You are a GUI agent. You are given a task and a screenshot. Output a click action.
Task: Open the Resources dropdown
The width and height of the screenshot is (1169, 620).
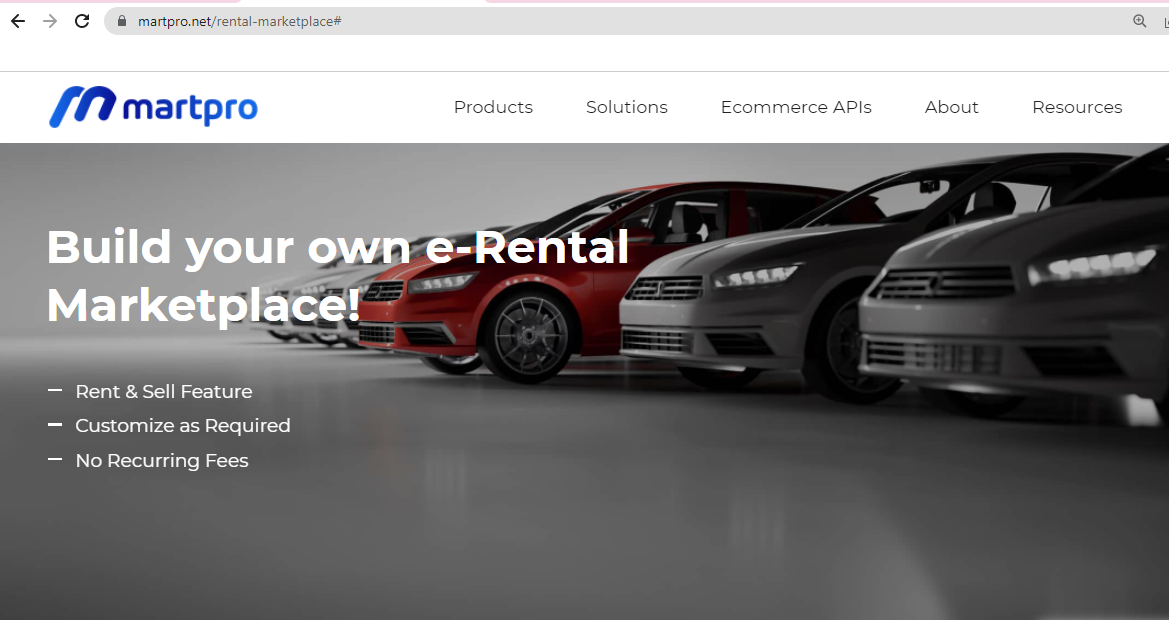point(1077,107)
